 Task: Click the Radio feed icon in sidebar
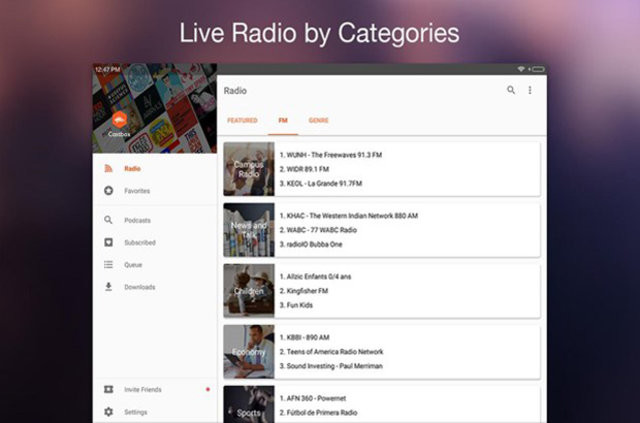108,168
